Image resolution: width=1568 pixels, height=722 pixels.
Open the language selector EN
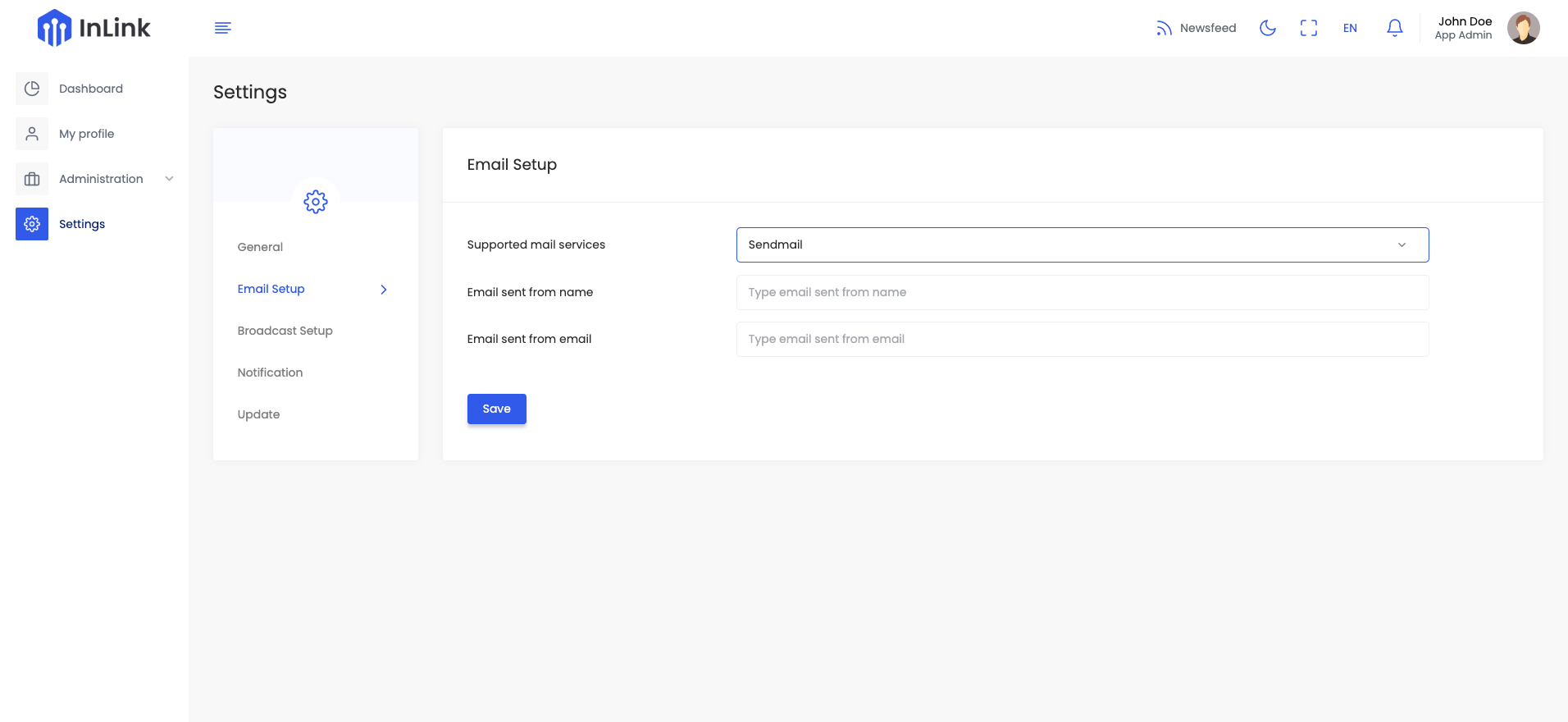click(1350, 28)
